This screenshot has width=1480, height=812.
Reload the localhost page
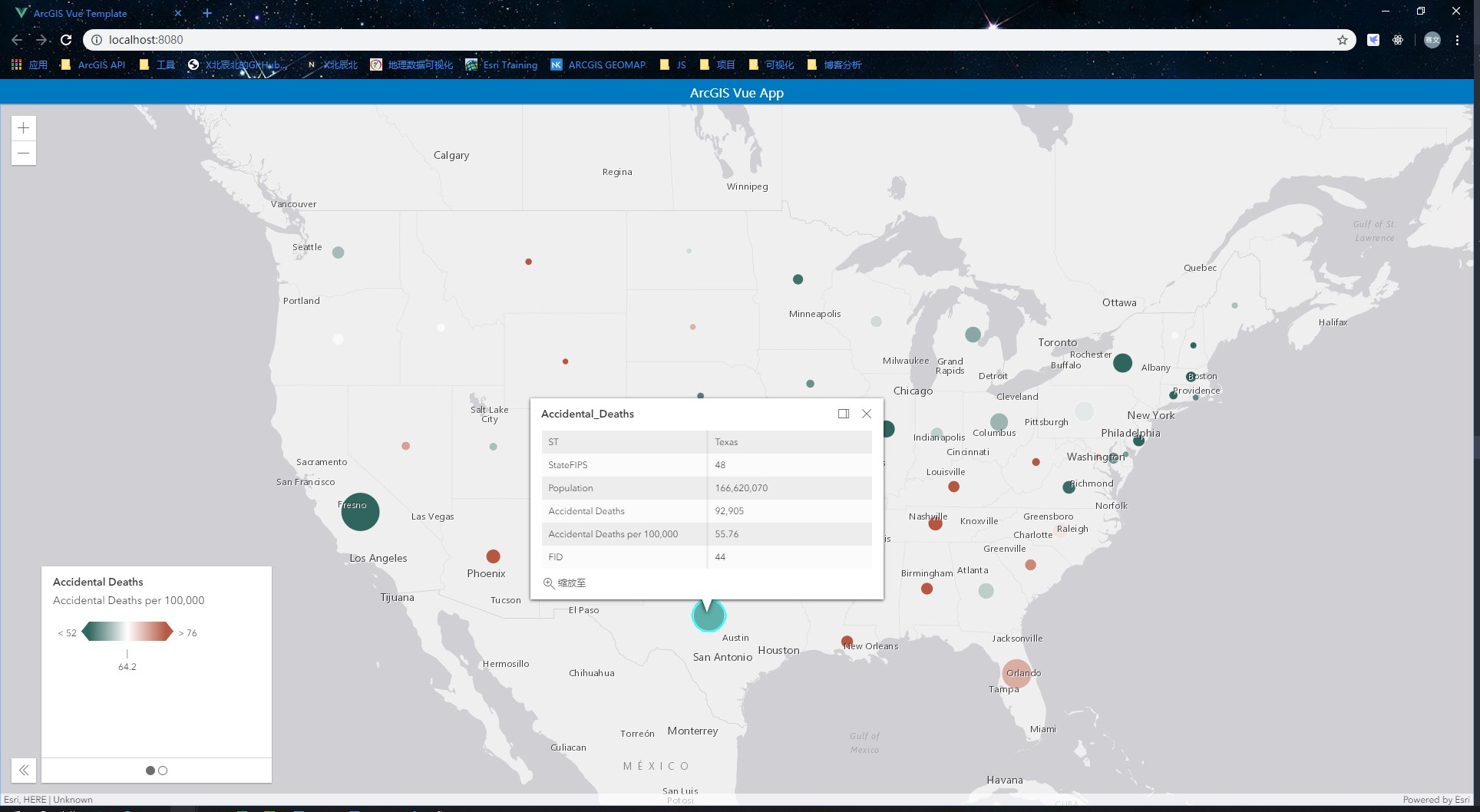click(x=66, y=40)
